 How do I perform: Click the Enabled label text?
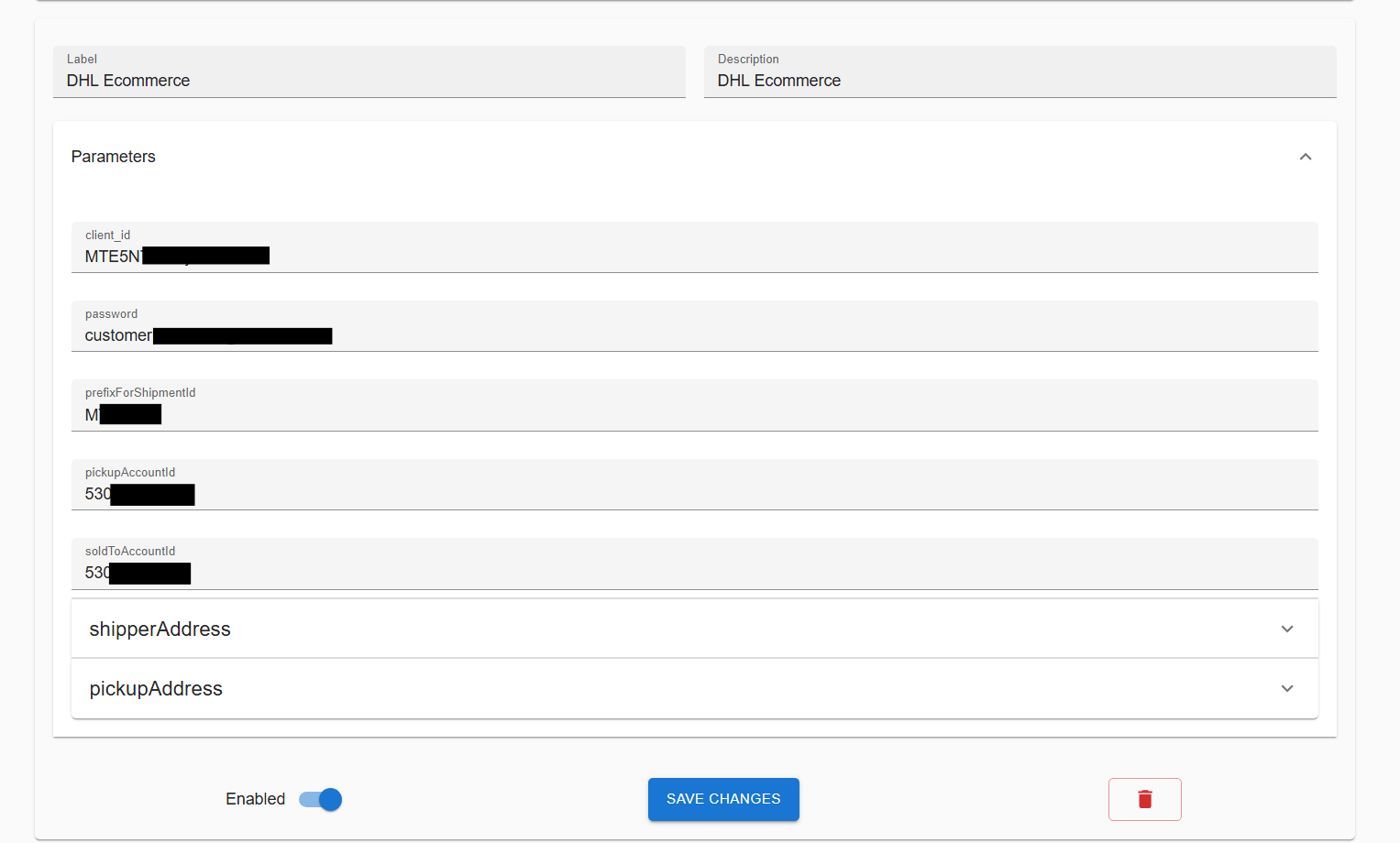point(255,799)
